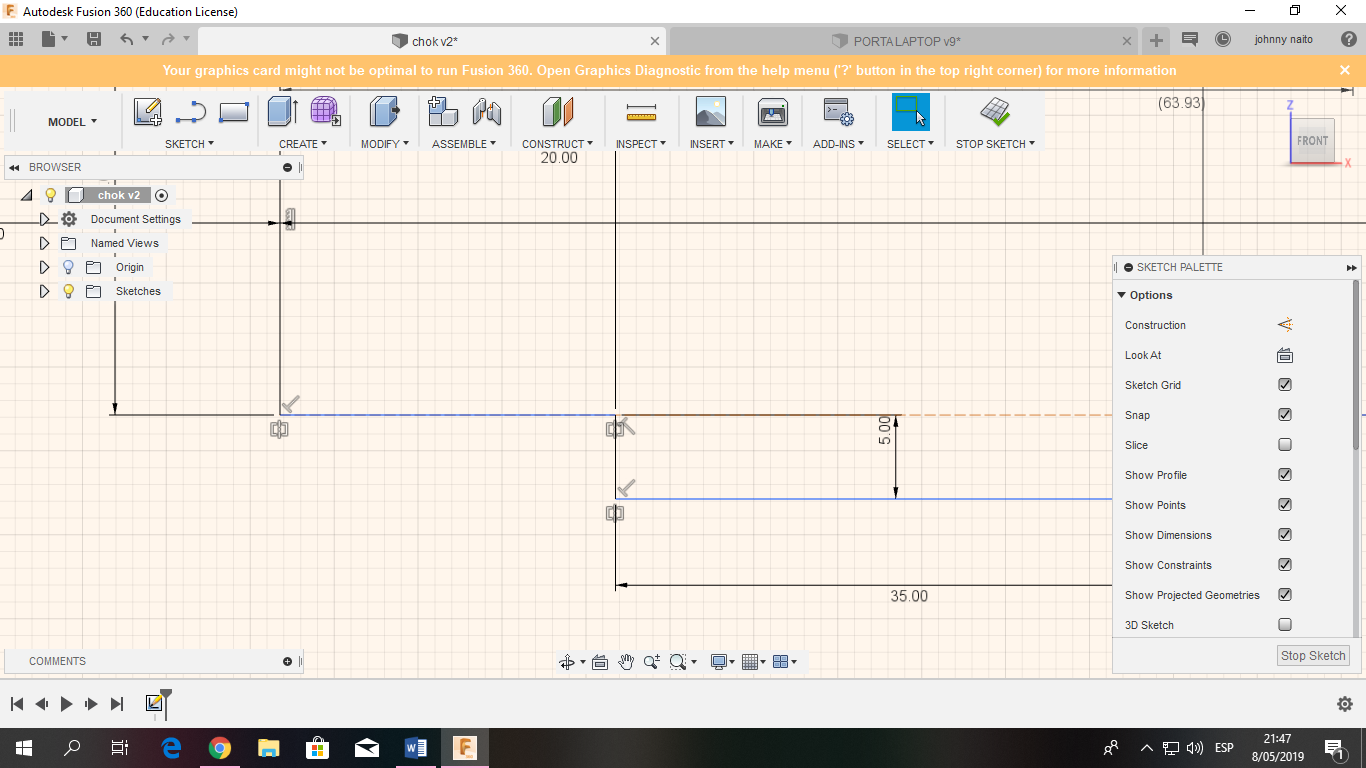Select the Create Sketch tool icon
Viewport: 1366px width, 768px height.
[x=148, y=112]
